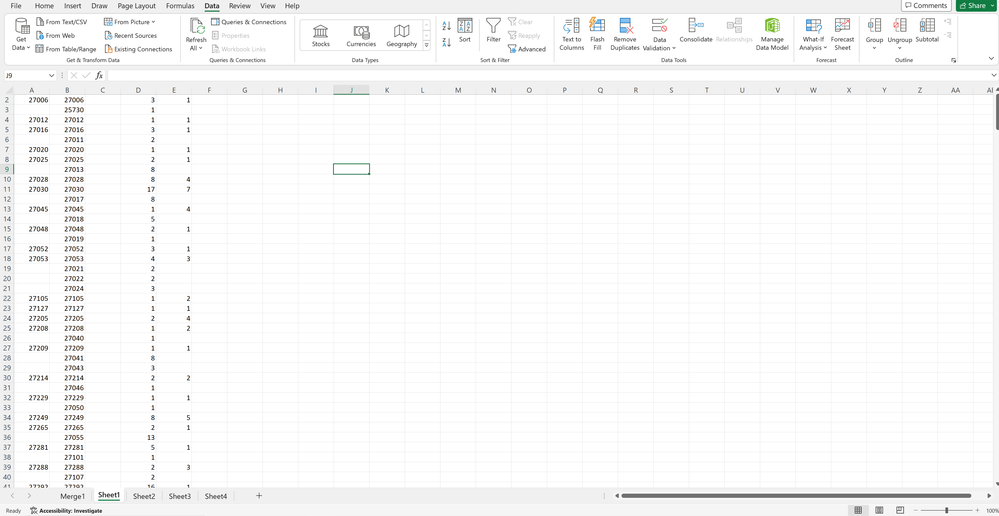
Task: Switch to Page Layout view
Action: (879, 510)
